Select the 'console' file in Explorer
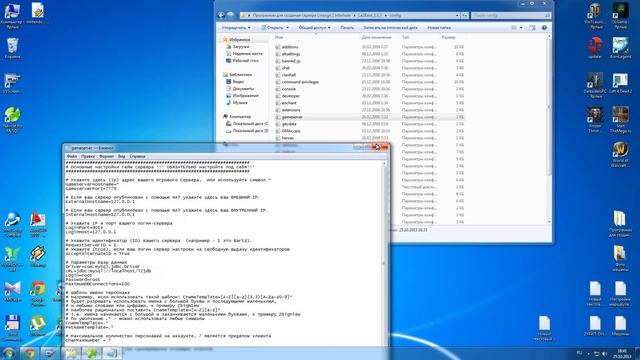This screenshot has width=640, height=360. point(289,89)
